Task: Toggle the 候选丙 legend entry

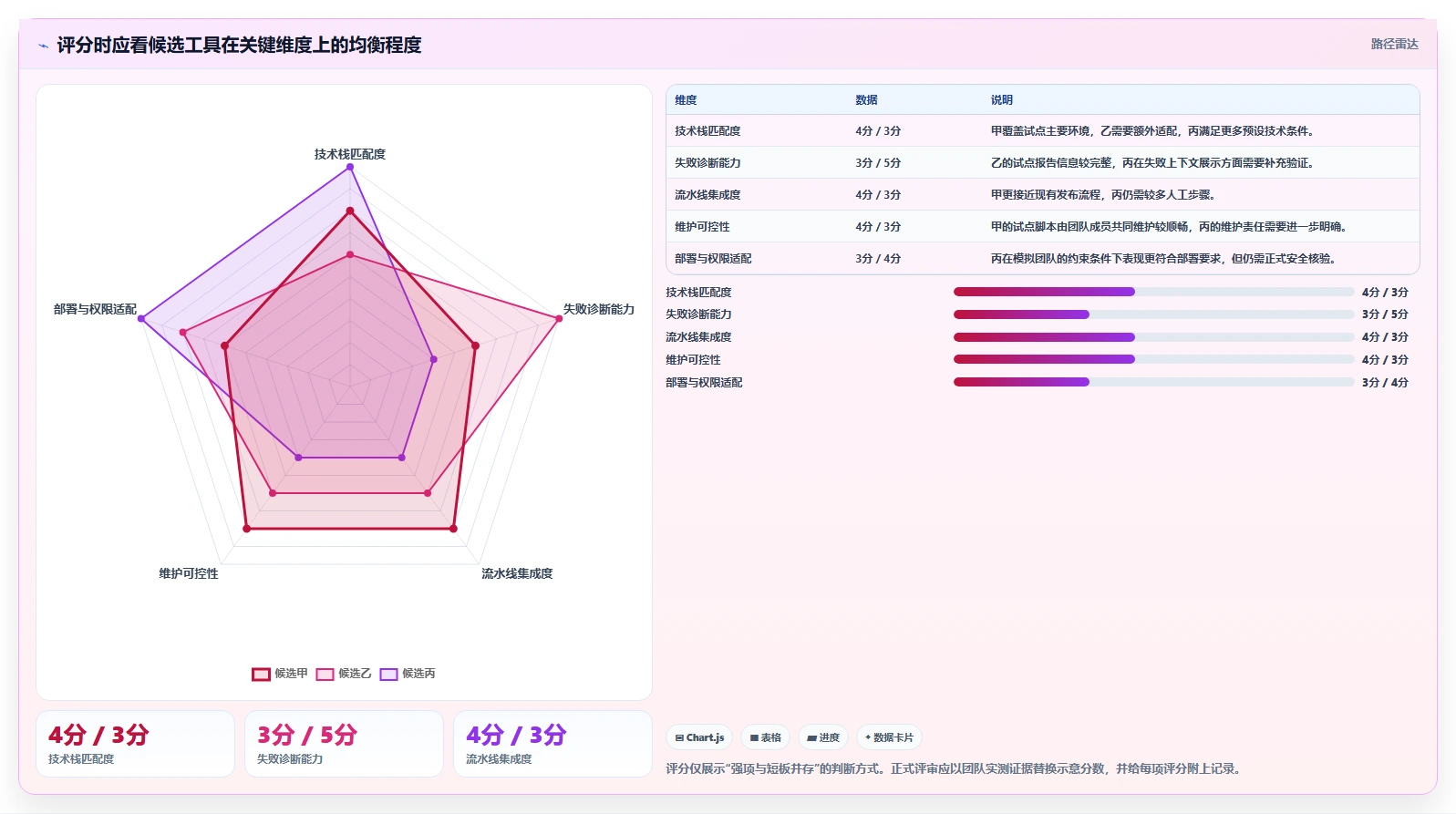Action: 408,674
